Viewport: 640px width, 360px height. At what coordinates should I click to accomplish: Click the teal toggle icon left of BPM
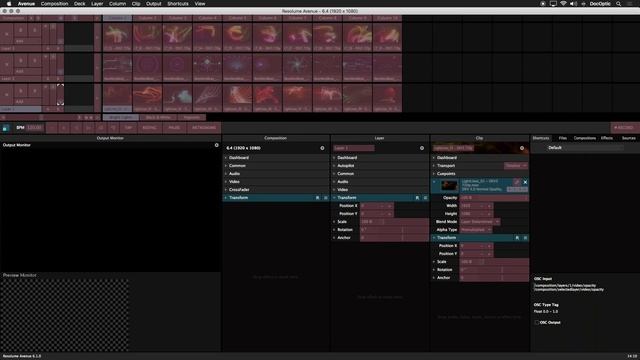tap(5, 128)
